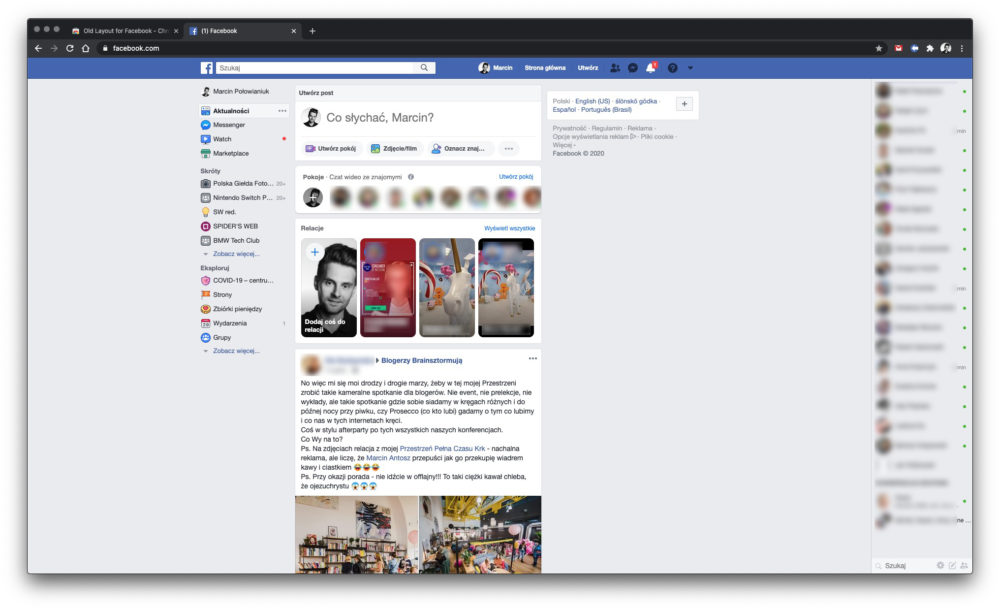Click Utwórz pokój link in Pokoje
The width and height of the screenshot is (1000, 610).
point(516,177)
